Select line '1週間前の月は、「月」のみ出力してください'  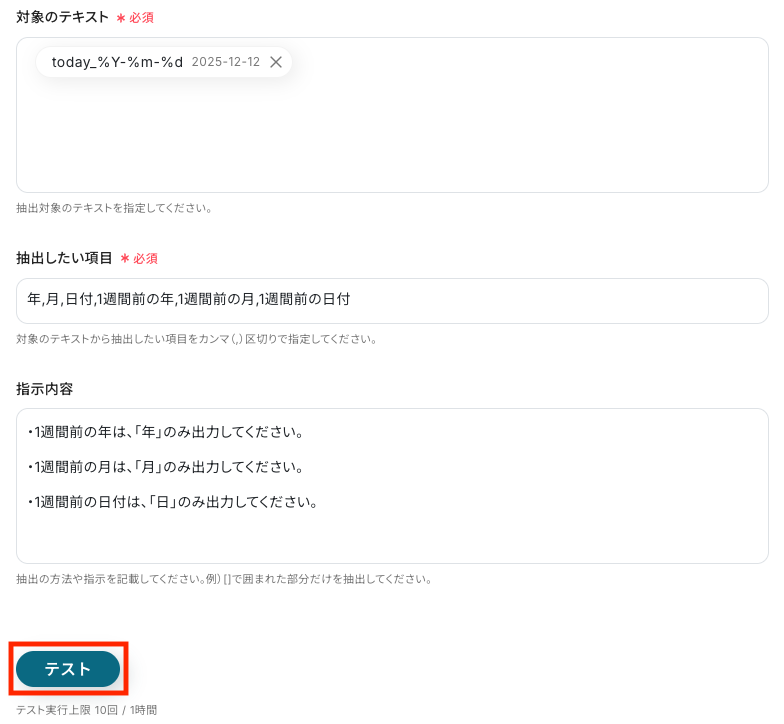coord(166,467)
